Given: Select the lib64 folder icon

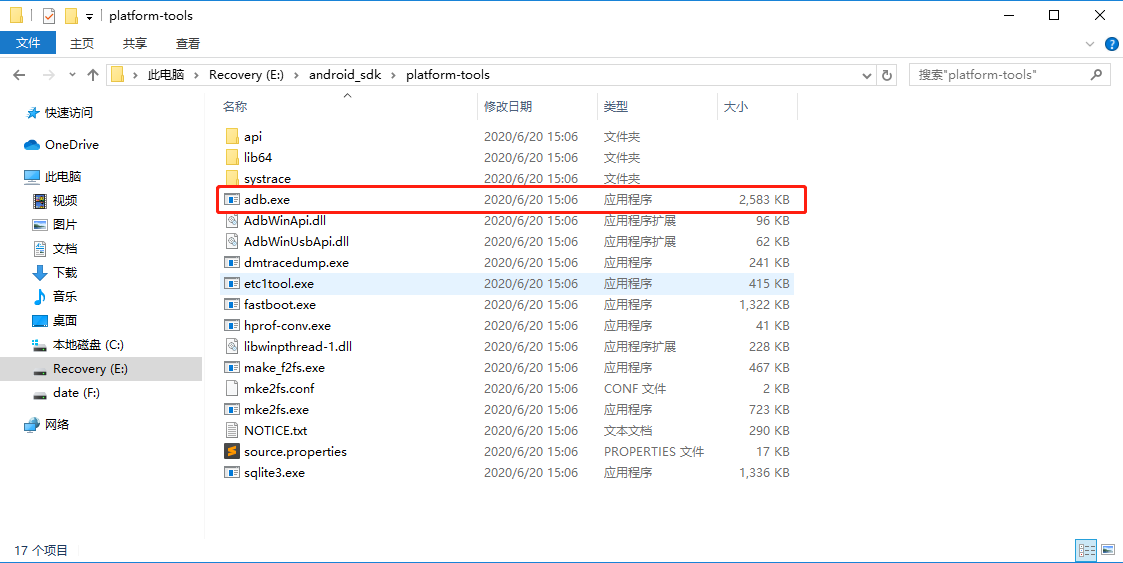Looking at the screenshot, I should [231, 157].
